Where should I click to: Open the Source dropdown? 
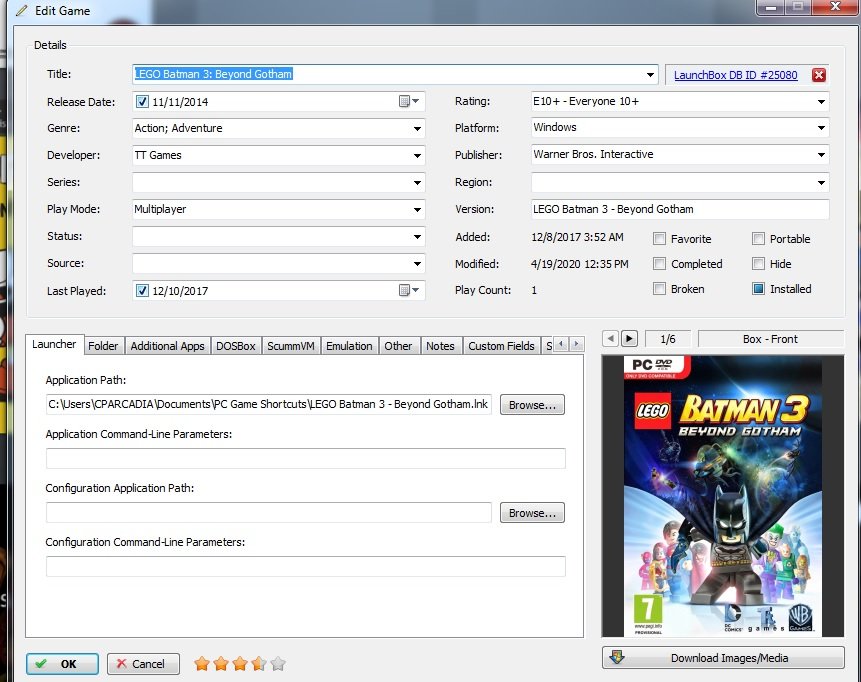(x=417, y=264)
